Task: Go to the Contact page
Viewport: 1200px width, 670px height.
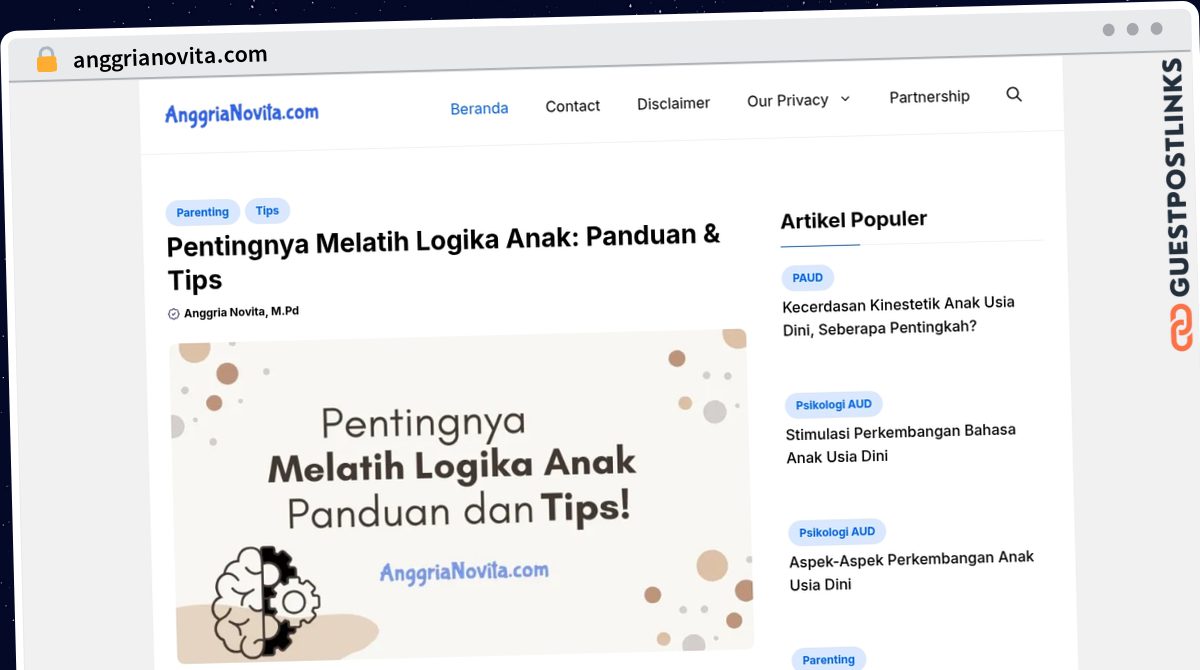Action: click(x=573, y=106)
